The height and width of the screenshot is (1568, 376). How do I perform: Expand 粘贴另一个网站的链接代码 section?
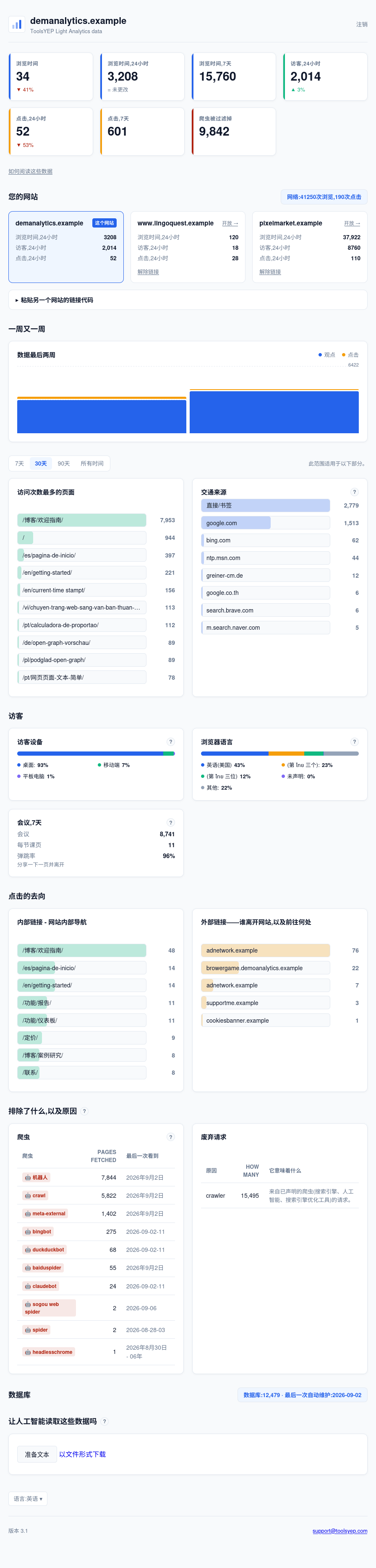pos(188,299)
